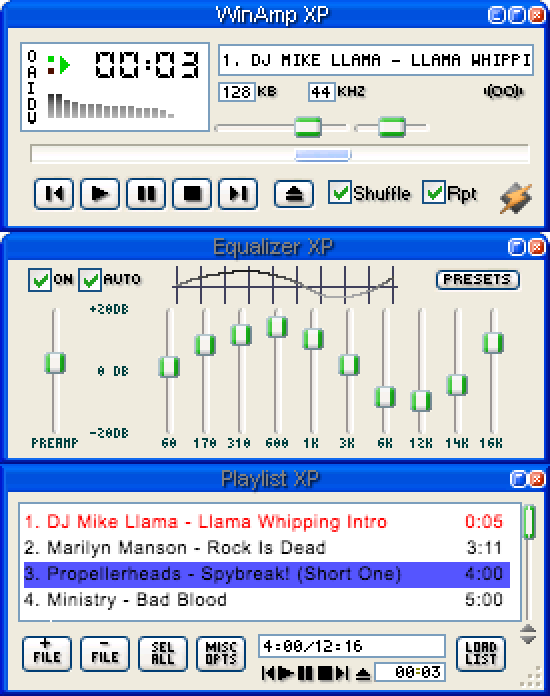Select DJ Mike Llama track in playlist

tap(266, 522)
